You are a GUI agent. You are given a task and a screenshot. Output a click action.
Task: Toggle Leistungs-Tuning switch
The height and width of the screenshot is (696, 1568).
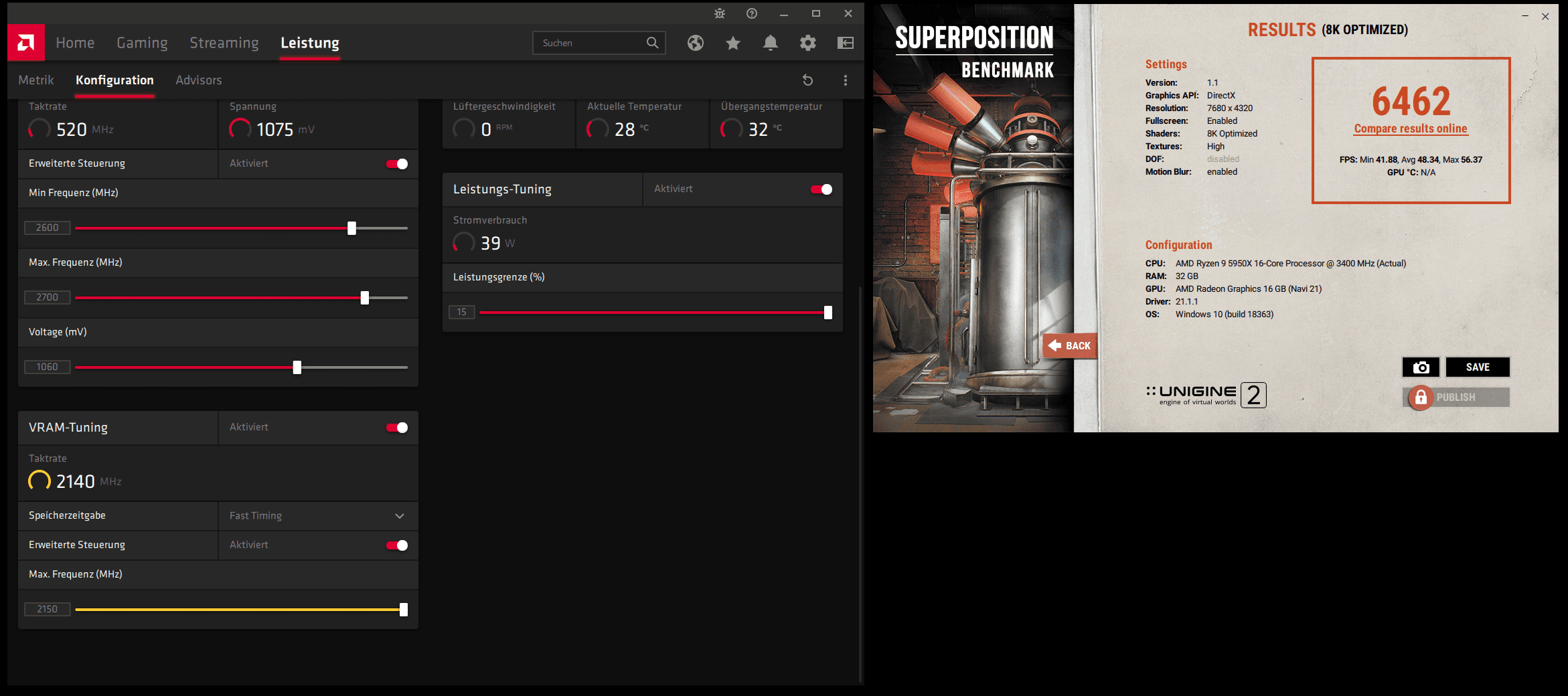tap(821, 189)
